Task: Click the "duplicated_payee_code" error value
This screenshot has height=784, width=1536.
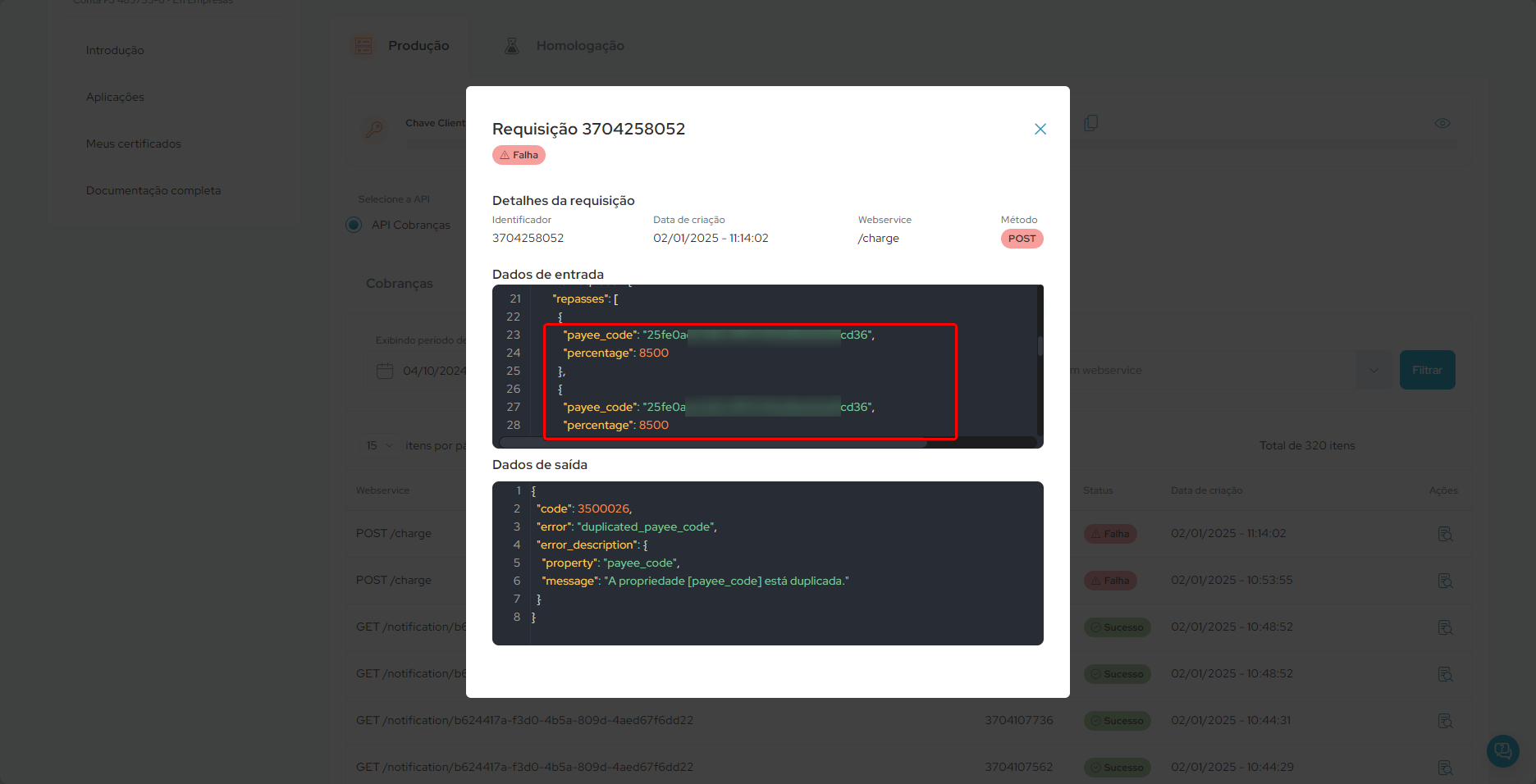Action: click(x=645, y=526)
